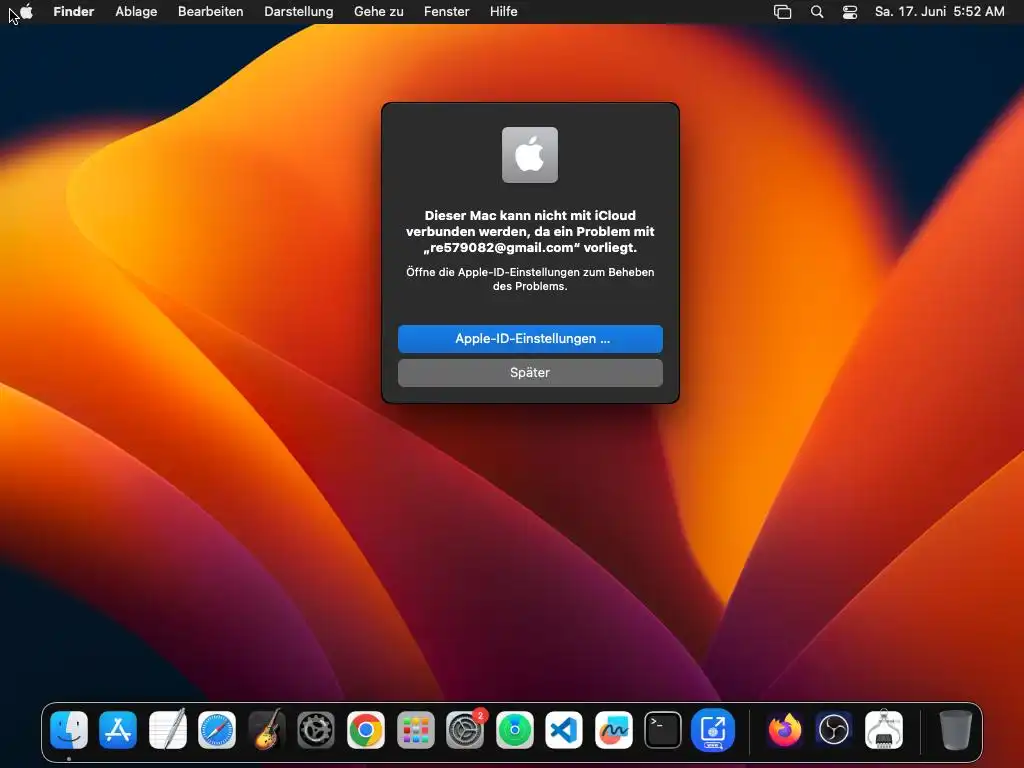Launch Terminal from the Dock
The height and width of the screenshot is (768, 1024).
pyautogui.click(x=663, y=729)
